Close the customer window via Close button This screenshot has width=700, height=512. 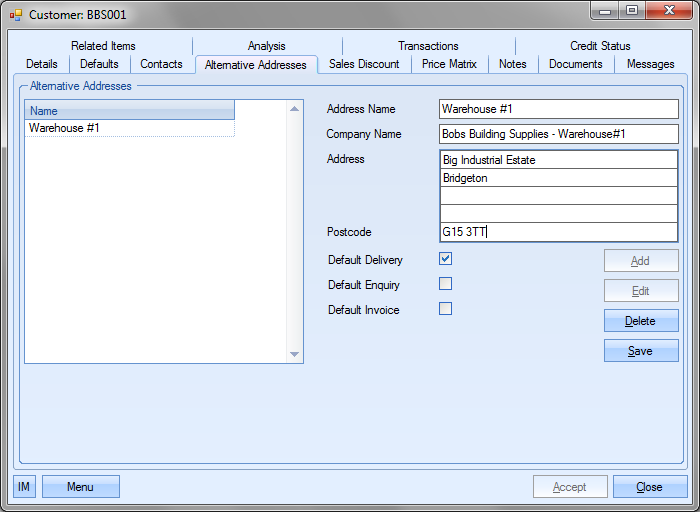(649, 487)
